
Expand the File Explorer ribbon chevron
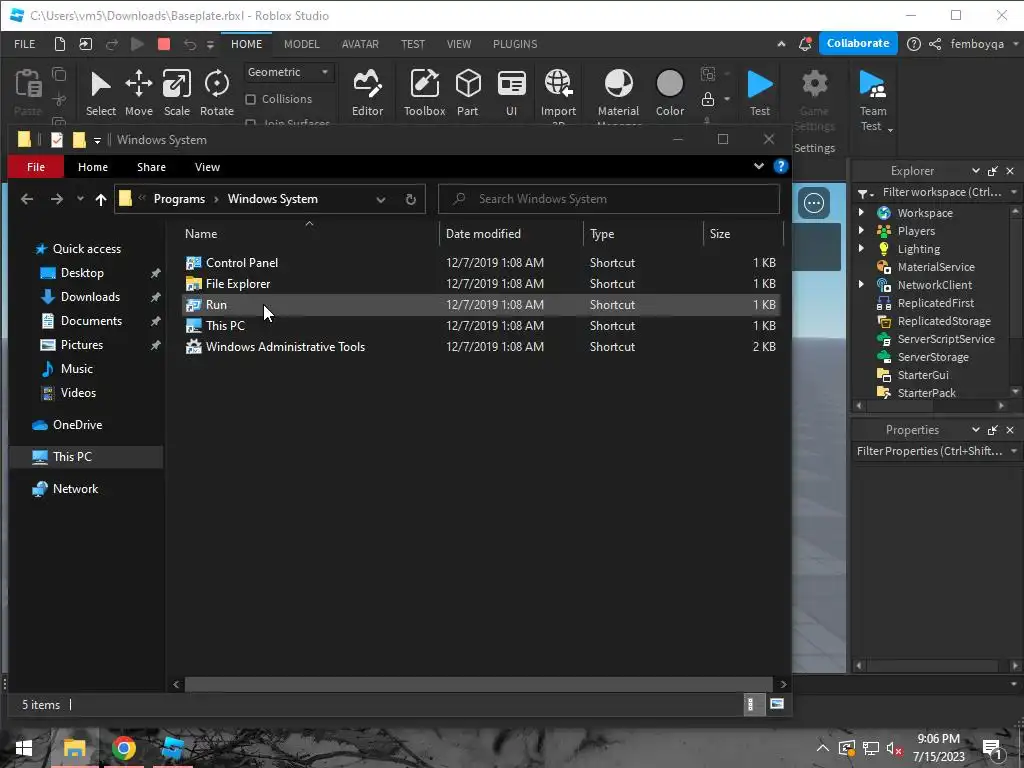(759, 166)
